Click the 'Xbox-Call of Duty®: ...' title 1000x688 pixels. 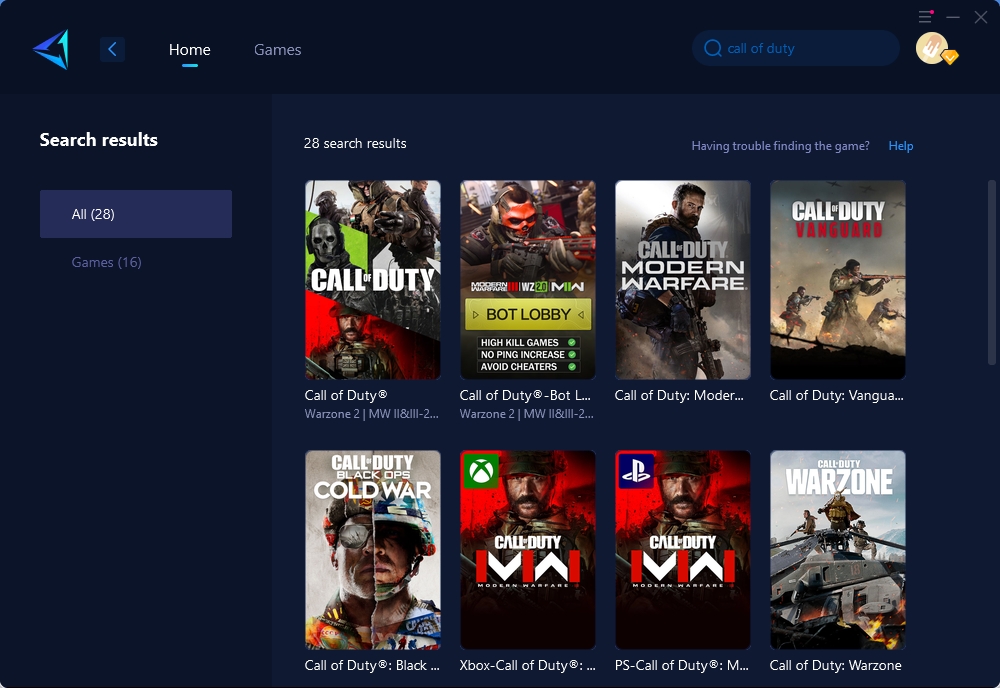[x=527, y=665]
